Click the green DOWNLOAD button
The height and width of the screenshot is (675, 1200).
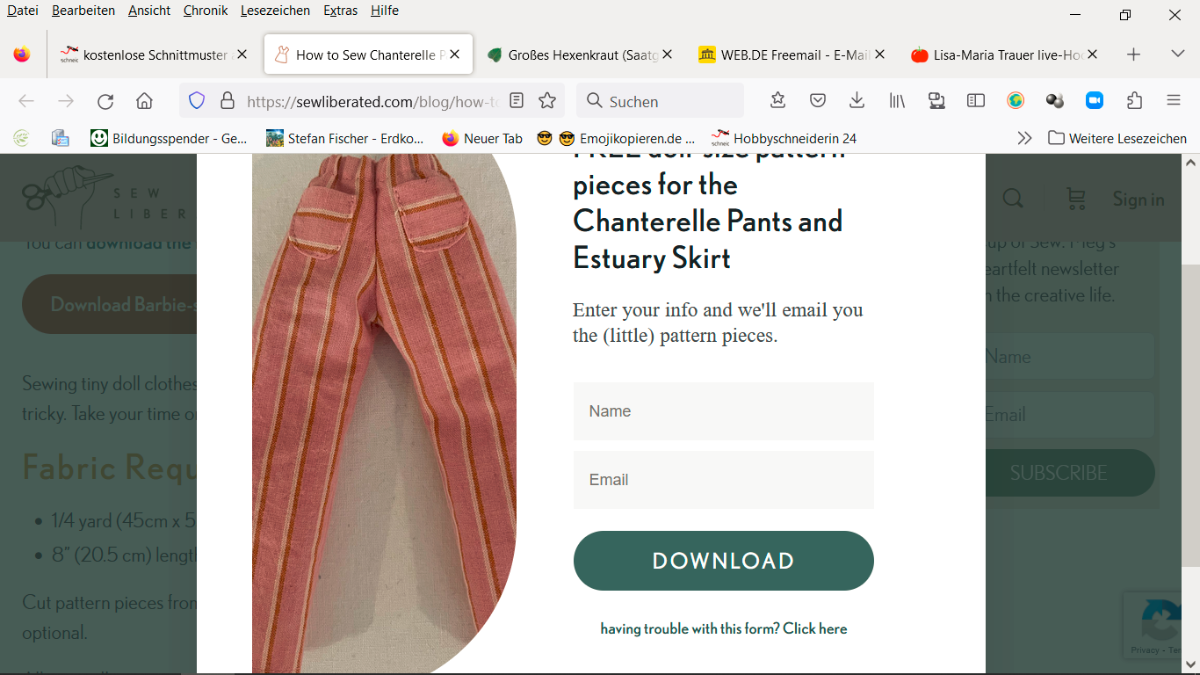coord(723,561)
